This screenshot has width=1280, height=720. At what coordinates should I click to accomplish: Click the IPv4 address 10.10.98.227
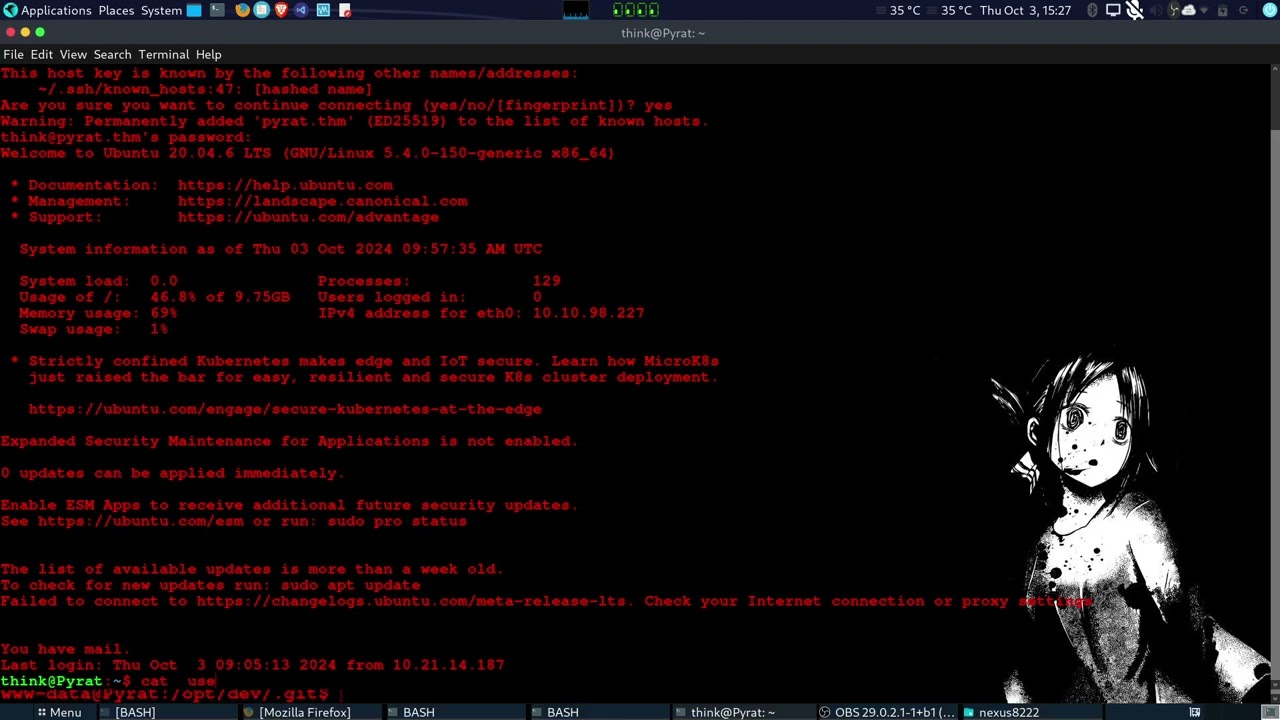pos(588,313)
